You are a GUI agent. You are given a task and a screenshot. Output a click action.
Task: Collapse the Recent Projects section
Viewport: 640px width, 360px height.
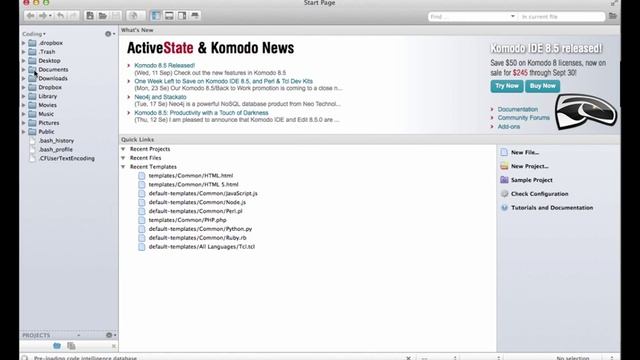coord(123,149)
